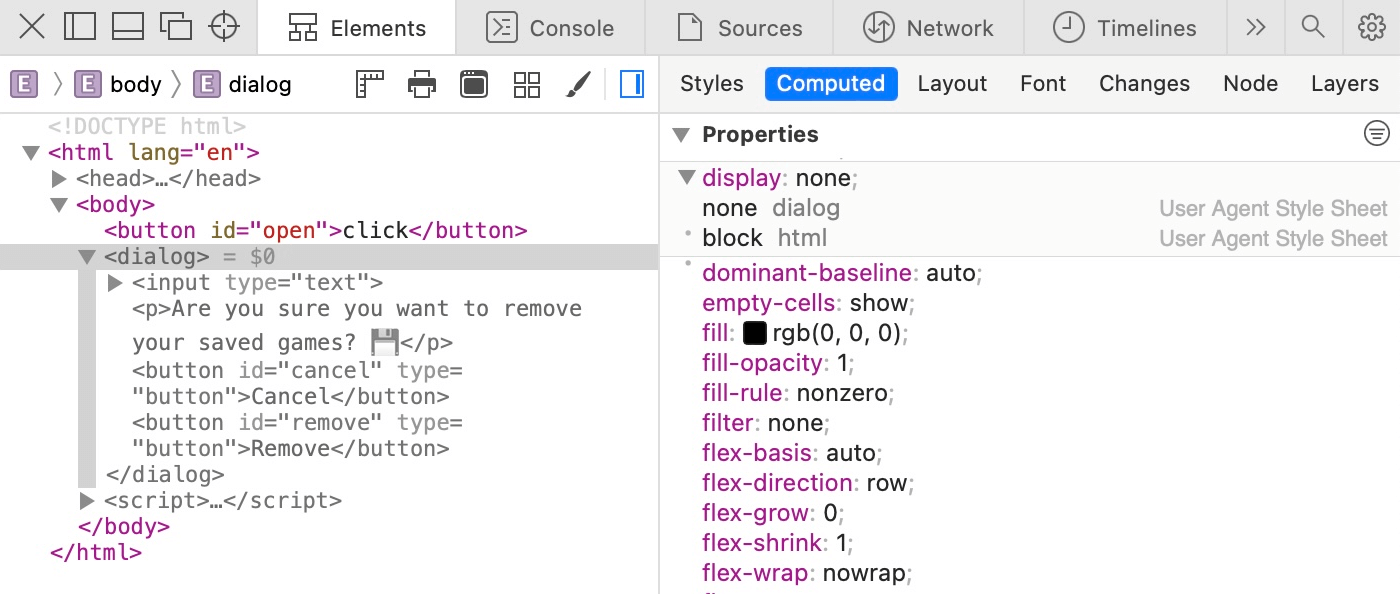Detach inspector into separate window
The width and height of the screenshot is (1400, 594).
pos(176,27)
